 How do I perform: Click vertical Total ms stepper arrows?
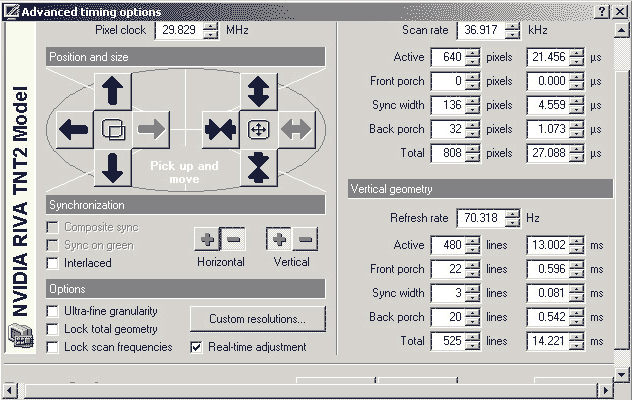point(576,341)
